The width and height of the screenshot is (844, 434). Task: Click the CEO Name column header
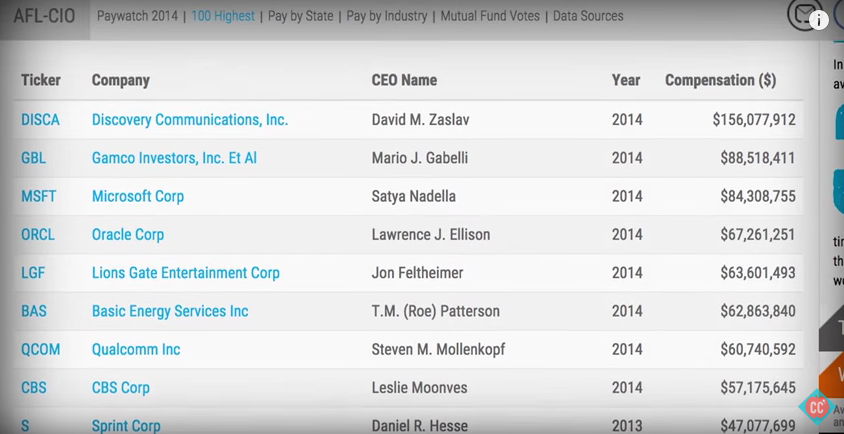pos(404,80)
